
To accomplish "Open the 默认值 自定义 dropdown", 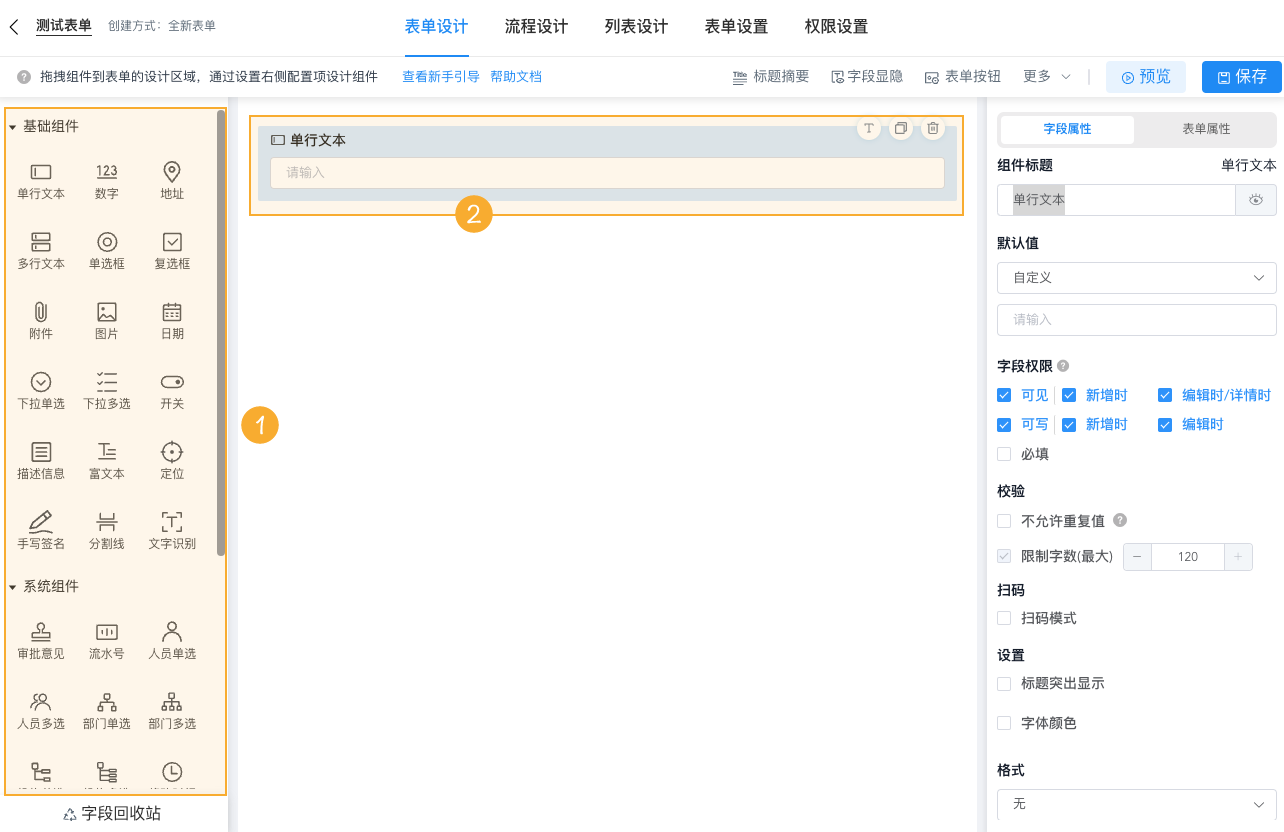I will [1136, 277].
